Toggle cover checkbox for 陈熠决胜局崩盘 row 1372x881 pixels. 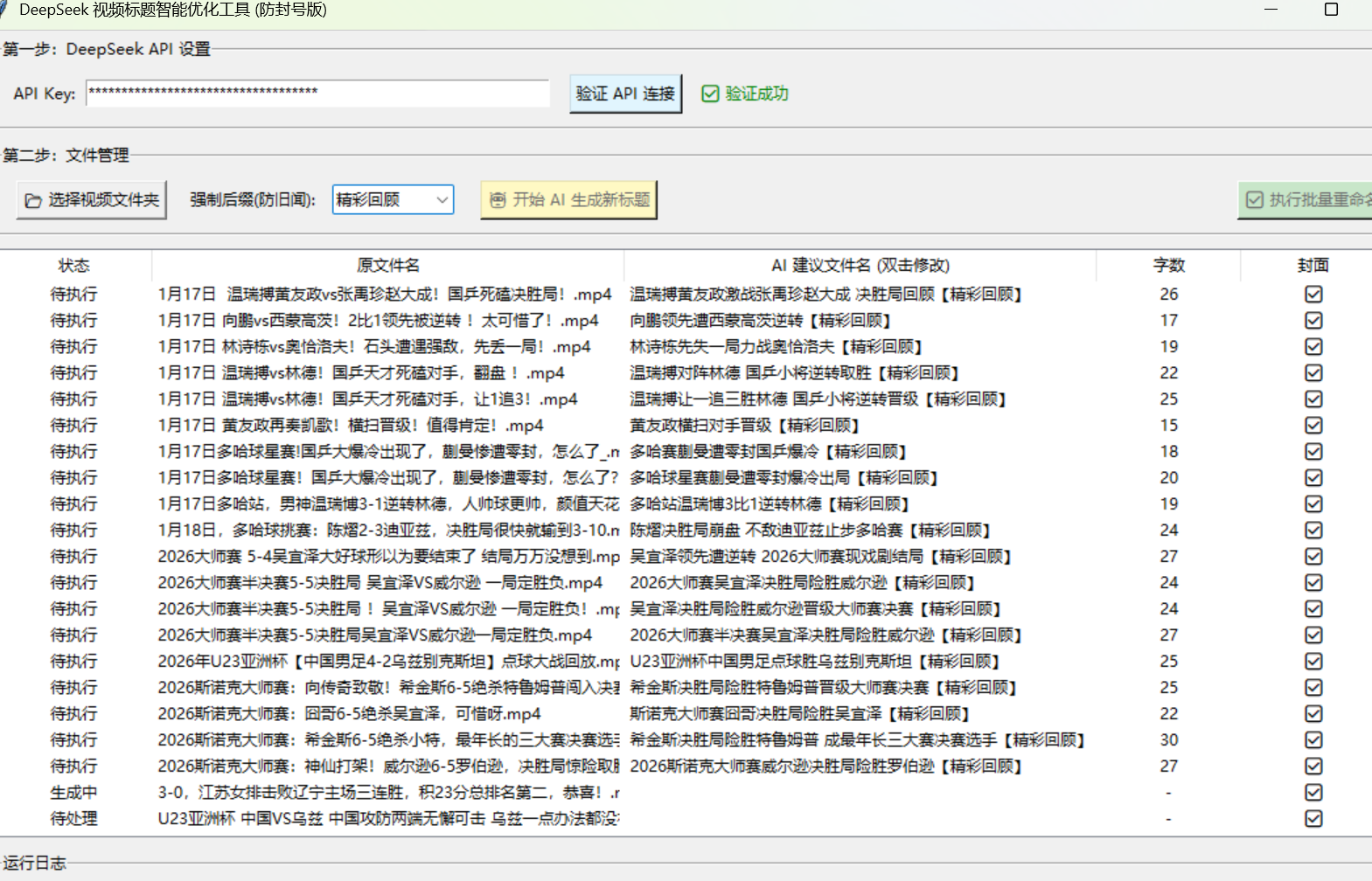(1313, 531)
